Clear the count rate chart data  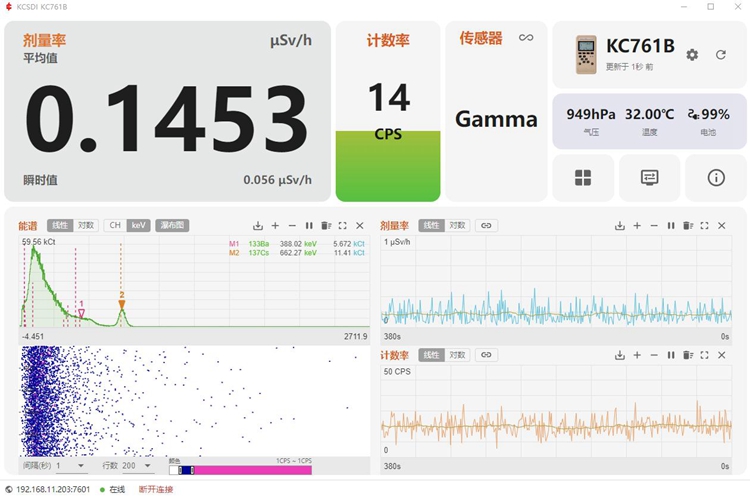688,355
